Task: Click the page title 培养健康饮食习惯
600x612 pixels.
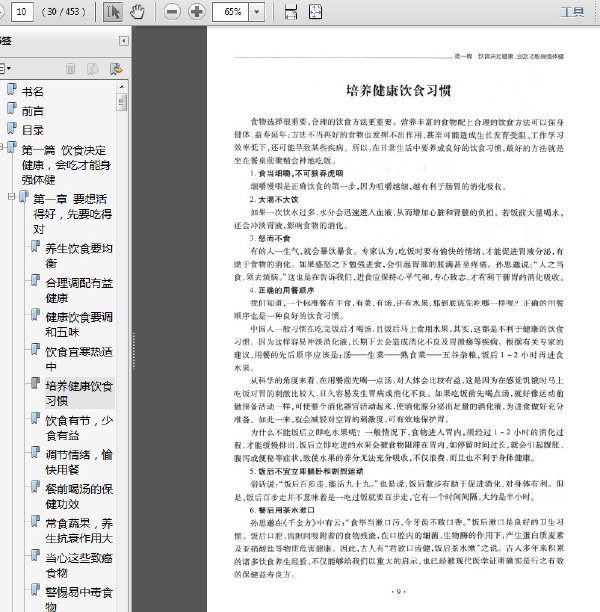Action: pos(399,91)
